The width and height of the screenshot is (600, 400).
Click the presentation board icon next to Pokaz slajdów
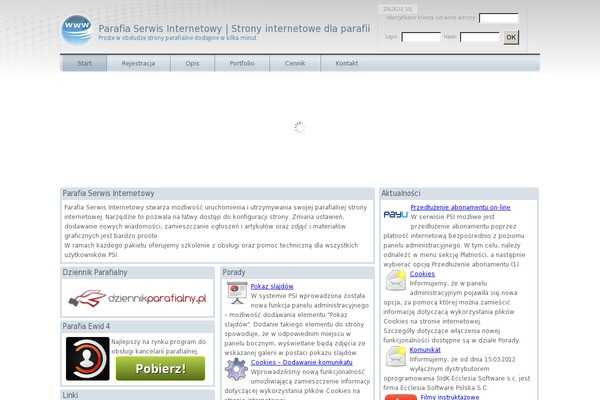[x=237, y=293]
